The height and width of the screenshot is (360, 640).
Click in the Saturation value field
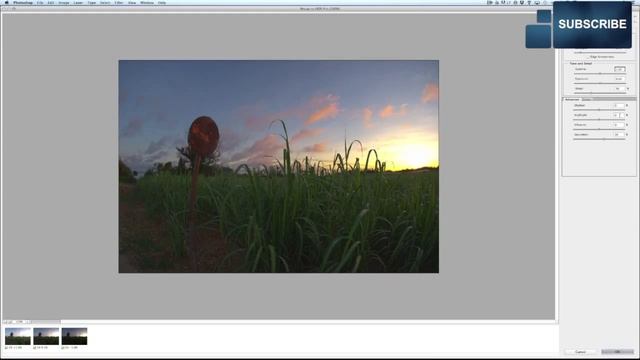pyautogui.click(x=619, y=134)
